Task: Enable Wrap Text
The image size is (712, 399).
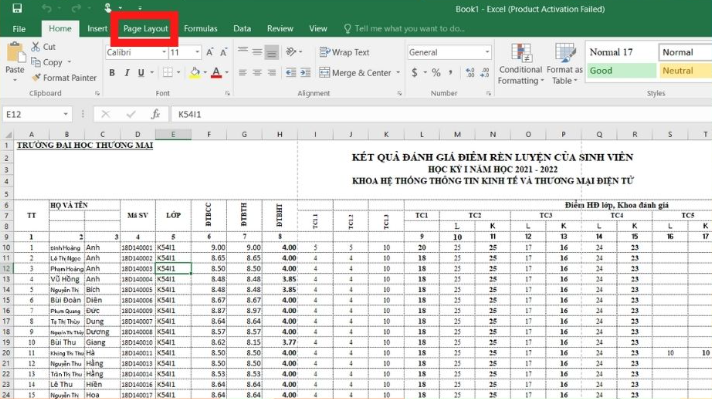Action: click(344, 52)
